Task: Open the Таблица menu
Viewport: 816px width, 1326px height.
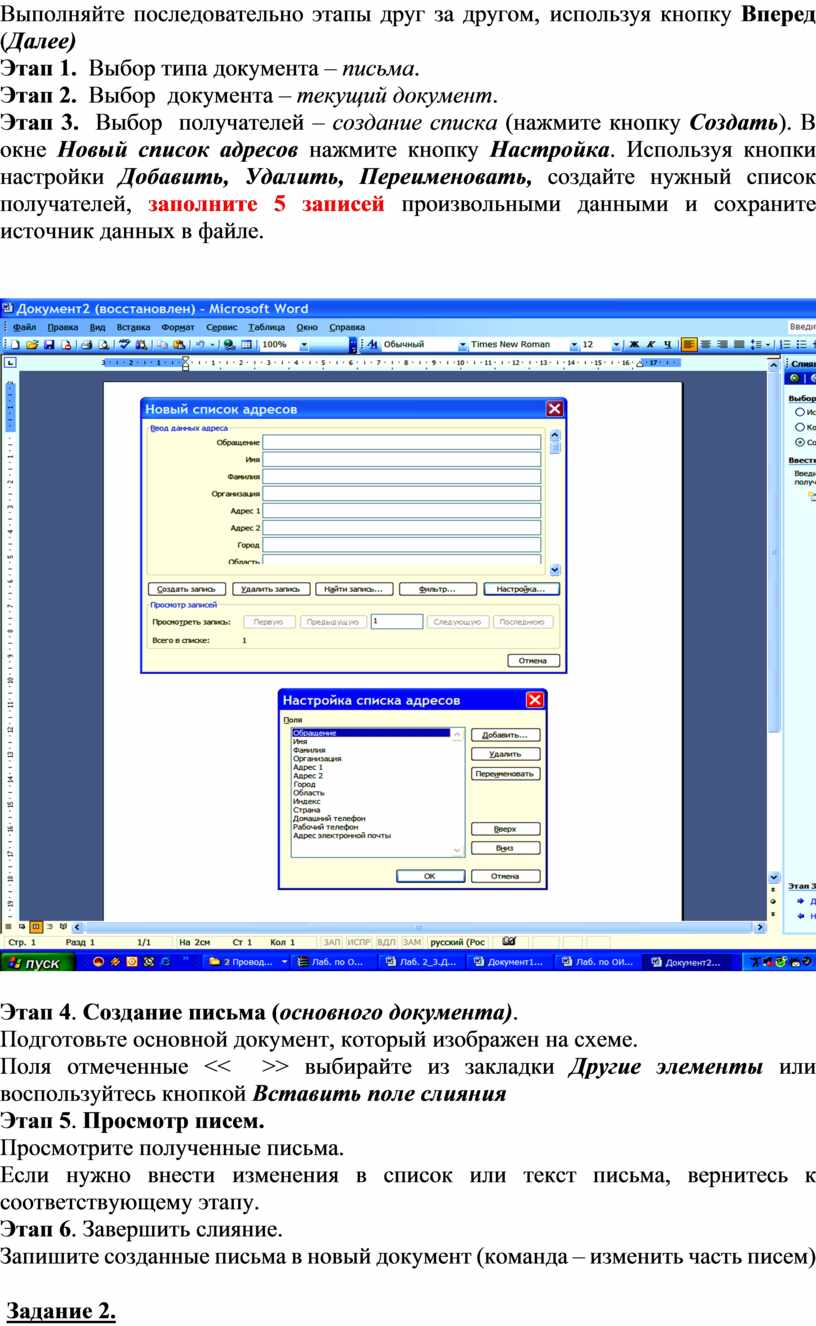Action: pyautogui.click(x=267, y=327)
